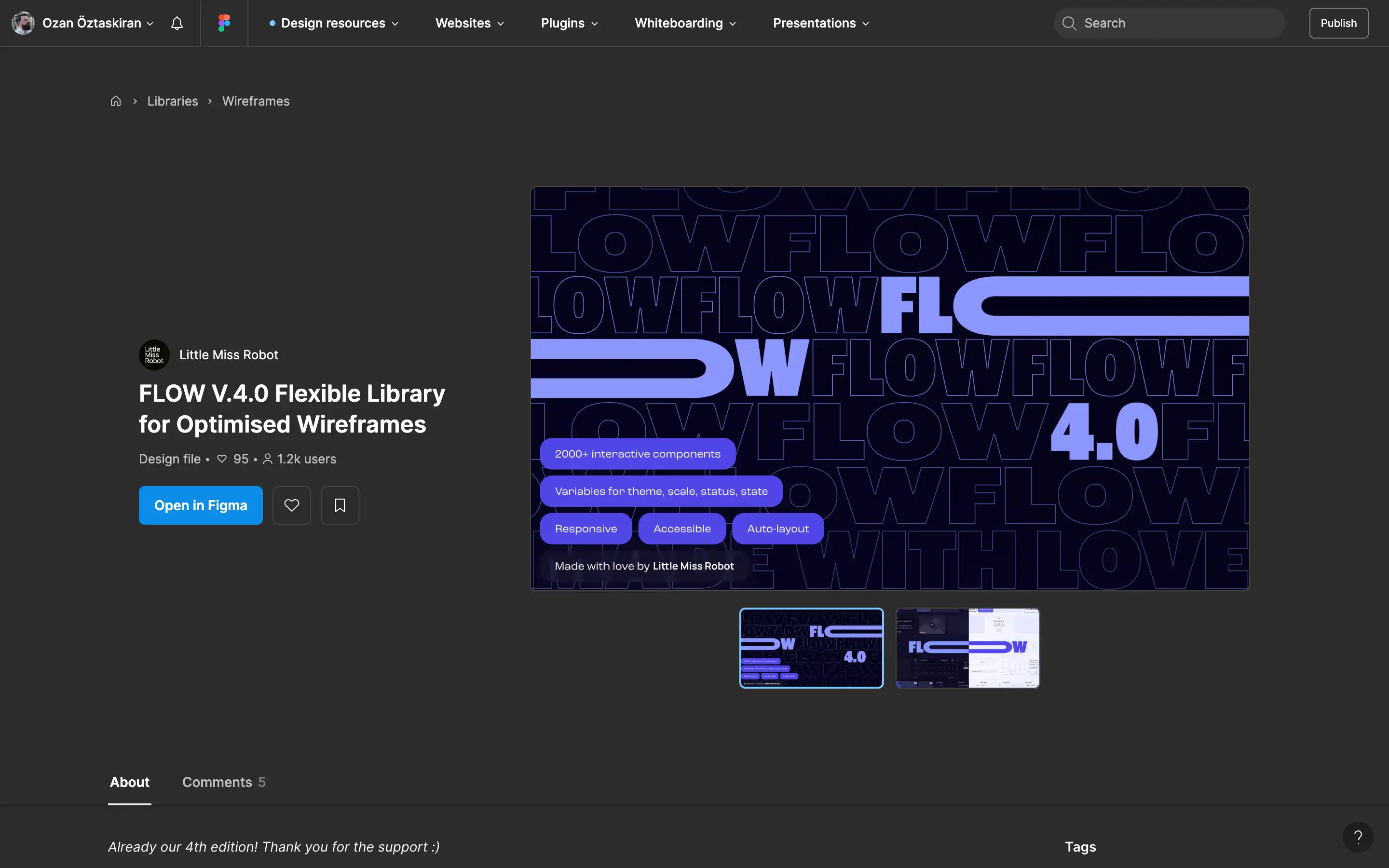The image size is (1389, 868).
Task: Click the Tags heading
Action: coord(1081,847)
